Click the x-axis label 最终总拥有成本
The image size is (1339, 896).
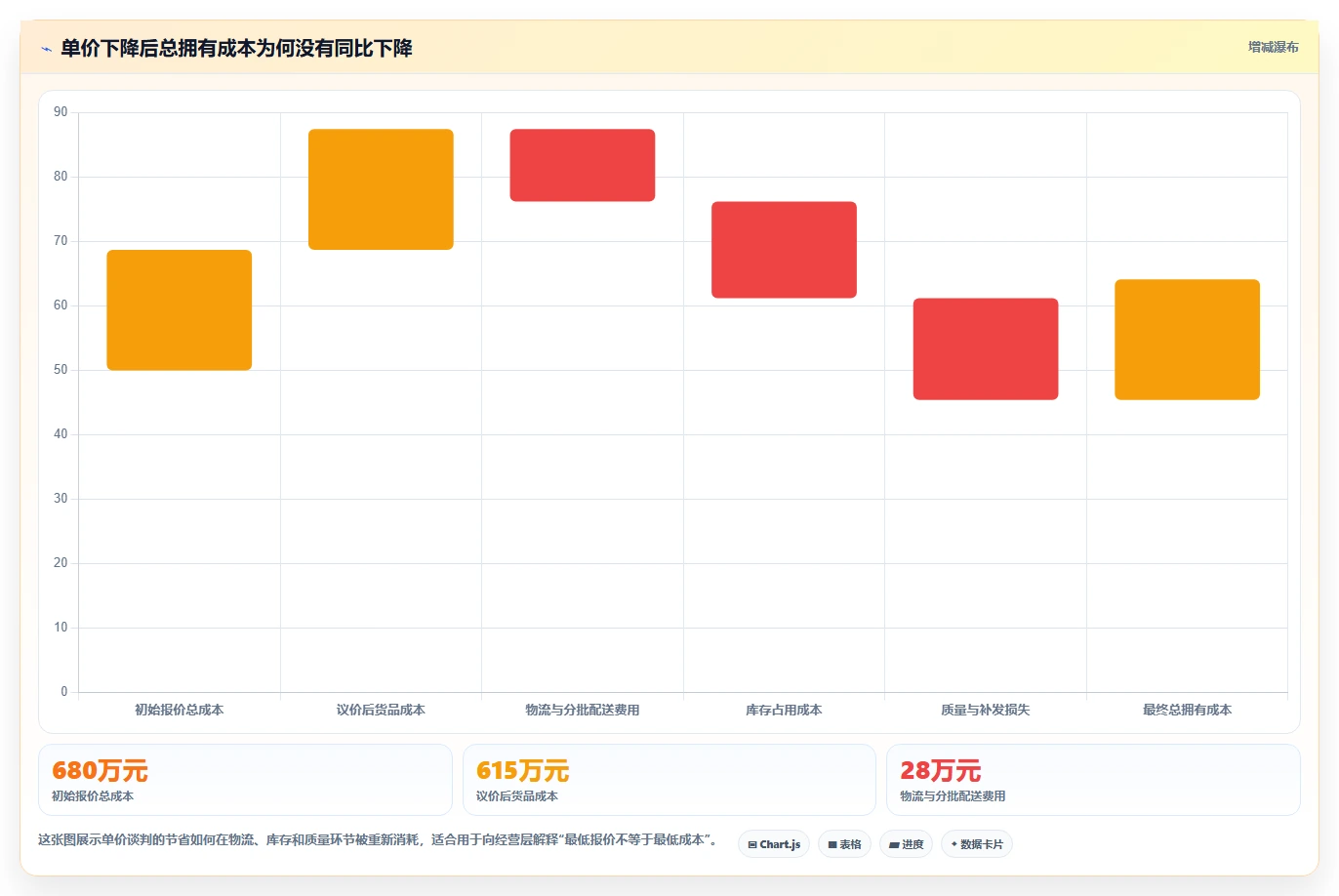[x=1187, y=710]
